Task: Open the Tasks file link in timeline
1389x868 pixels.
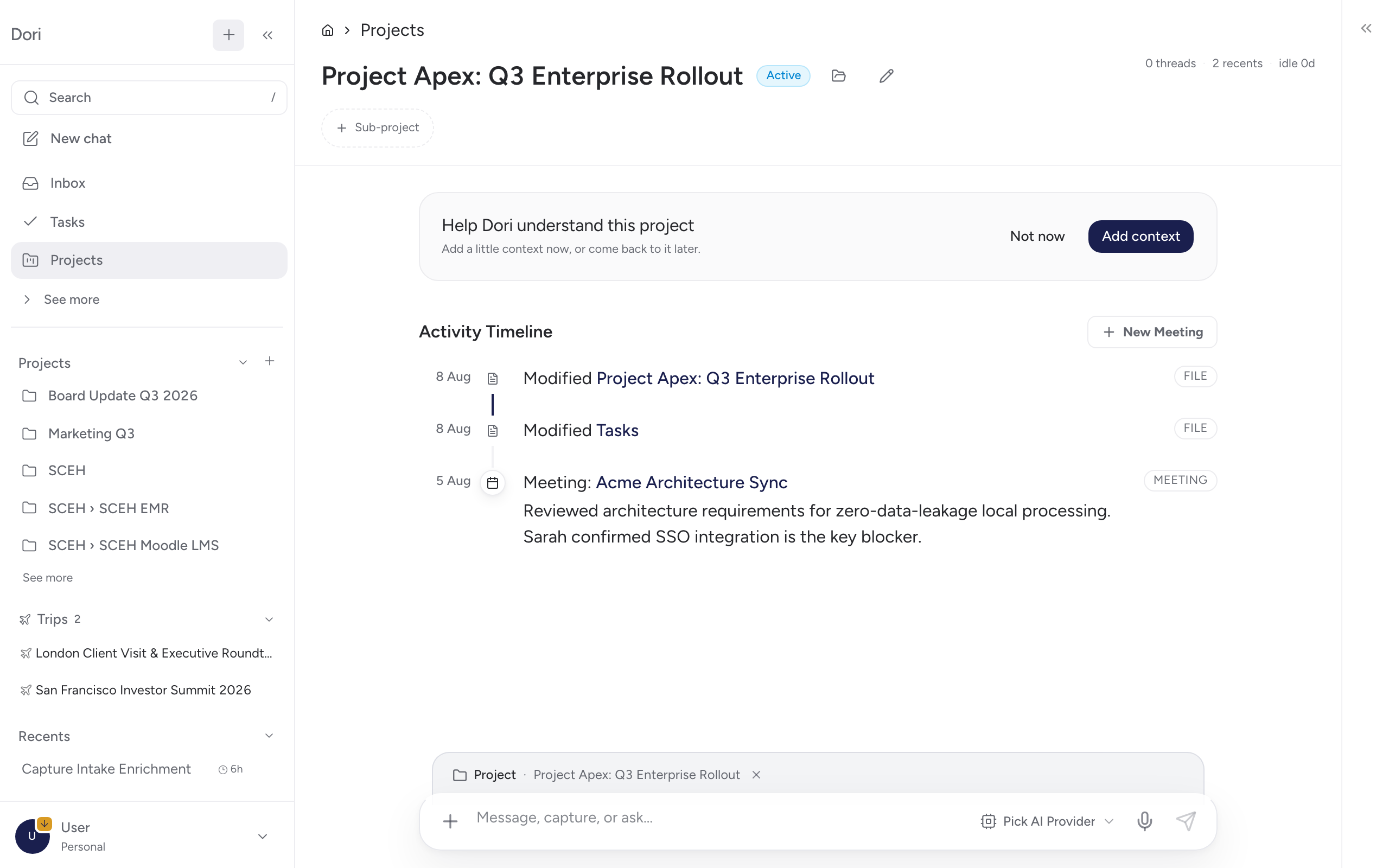Action: pyautogui.click(x=617, y=431)
